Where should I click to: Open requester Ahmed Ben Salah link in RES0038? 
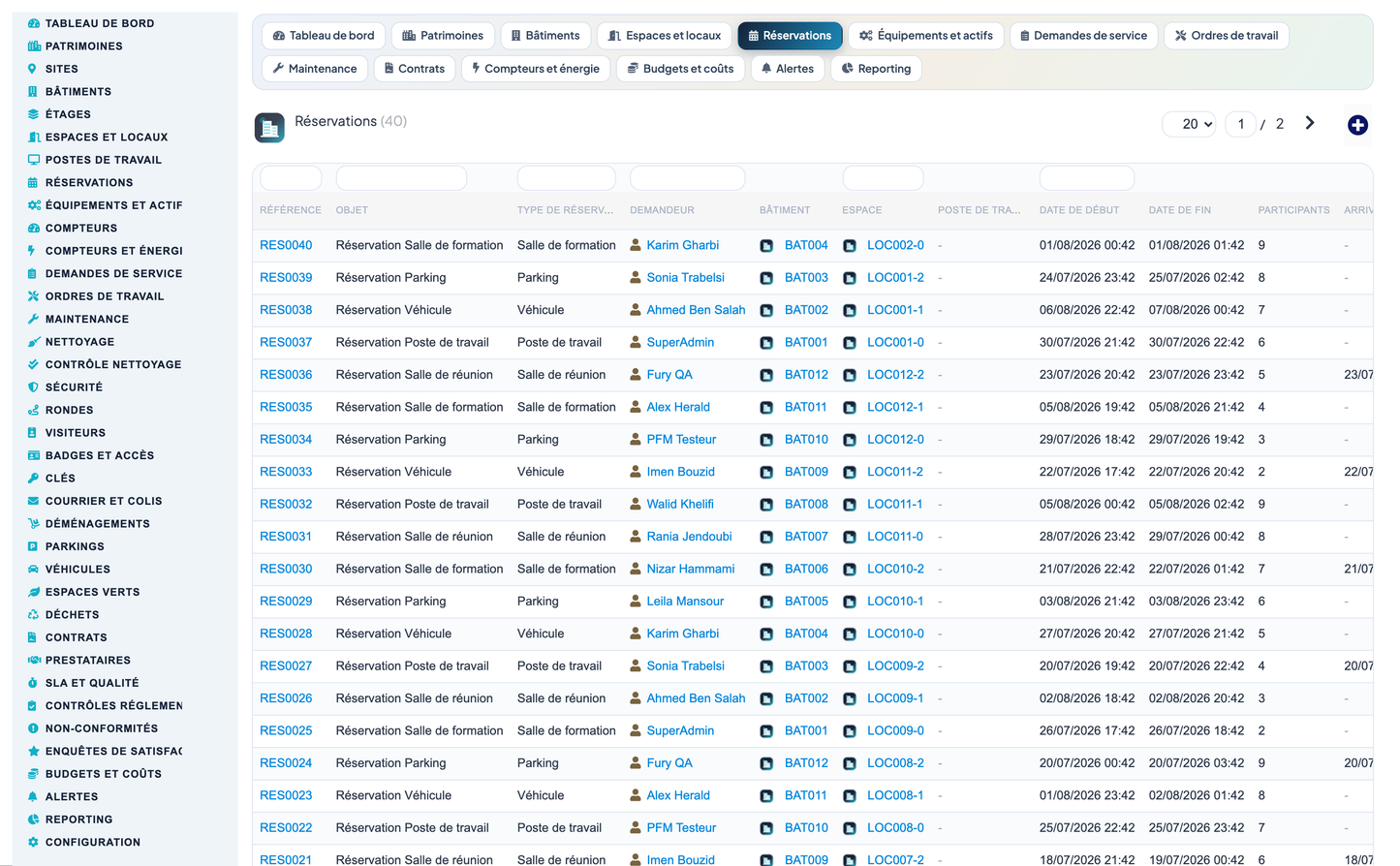[x=696, y=310]
